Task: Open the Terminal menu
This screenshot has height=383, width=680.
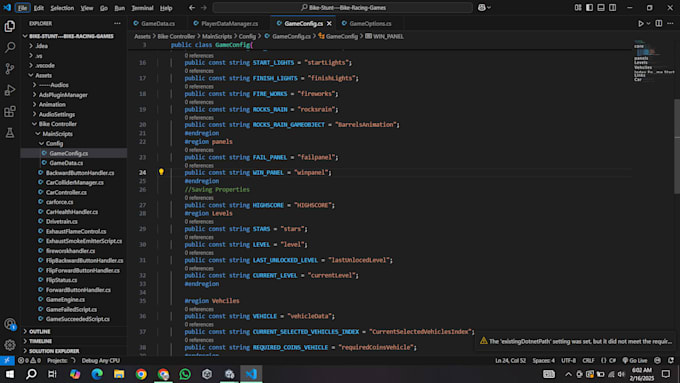Action: pyautogui.click(x=142, y=8)
